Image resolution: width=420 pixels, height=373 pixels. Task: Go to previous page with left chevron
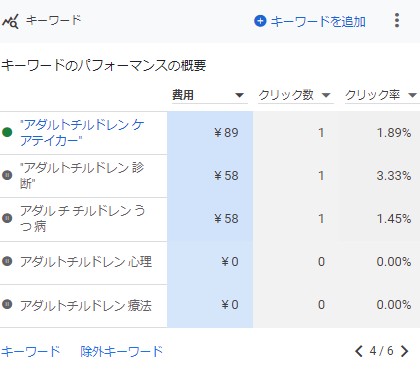click(x=359, y=351)
